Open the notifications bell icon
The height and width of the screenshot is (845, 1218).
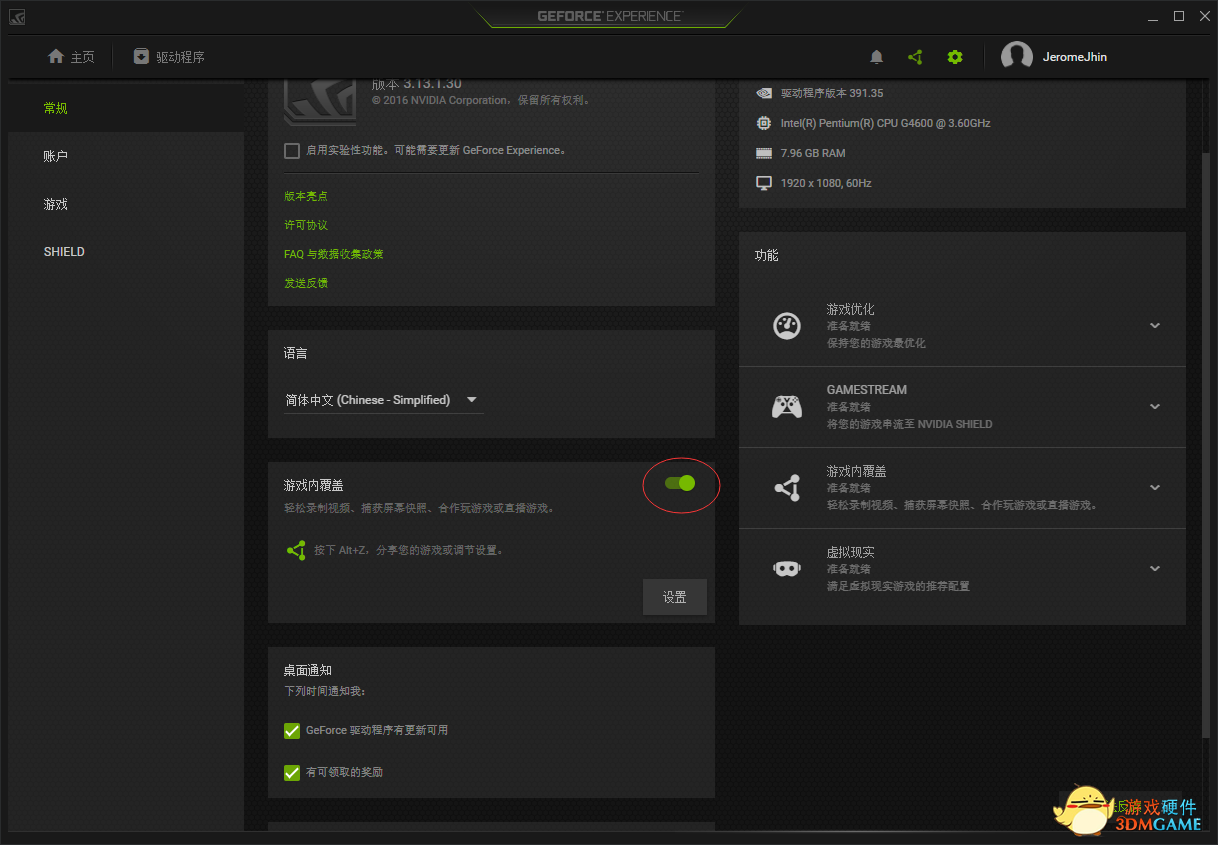pyautogui.click(x=877, y=57)
